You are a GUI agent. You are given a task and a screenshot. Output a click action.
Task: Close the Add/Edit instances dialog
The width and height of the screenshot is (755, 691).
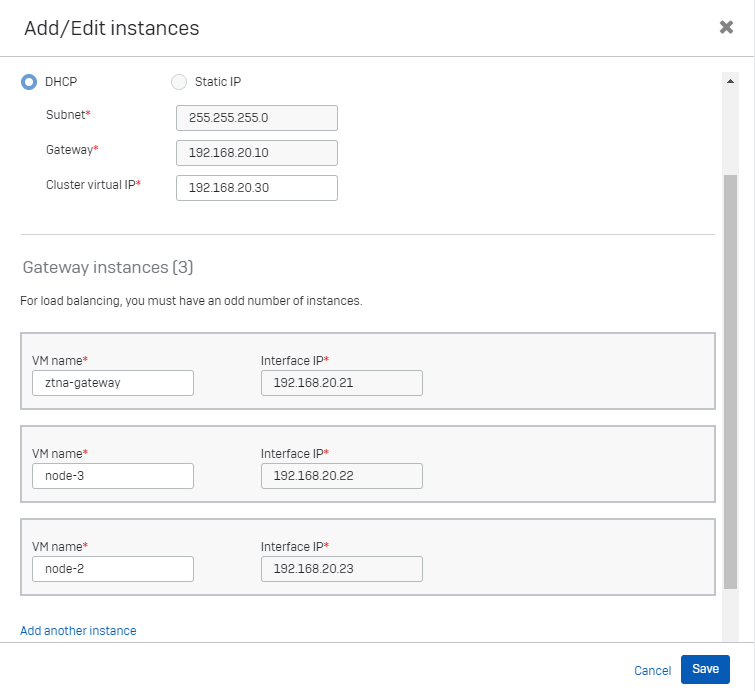726,28
